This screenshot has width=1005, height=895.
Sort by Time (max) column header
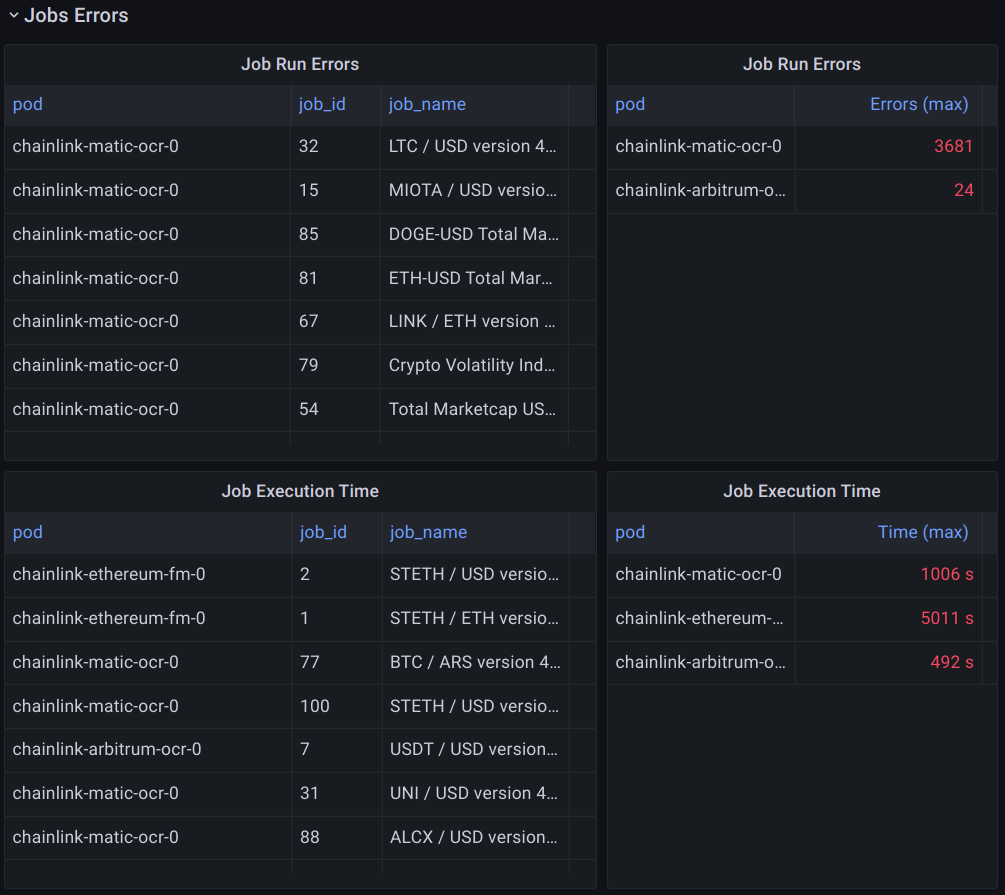coord(922,532)
